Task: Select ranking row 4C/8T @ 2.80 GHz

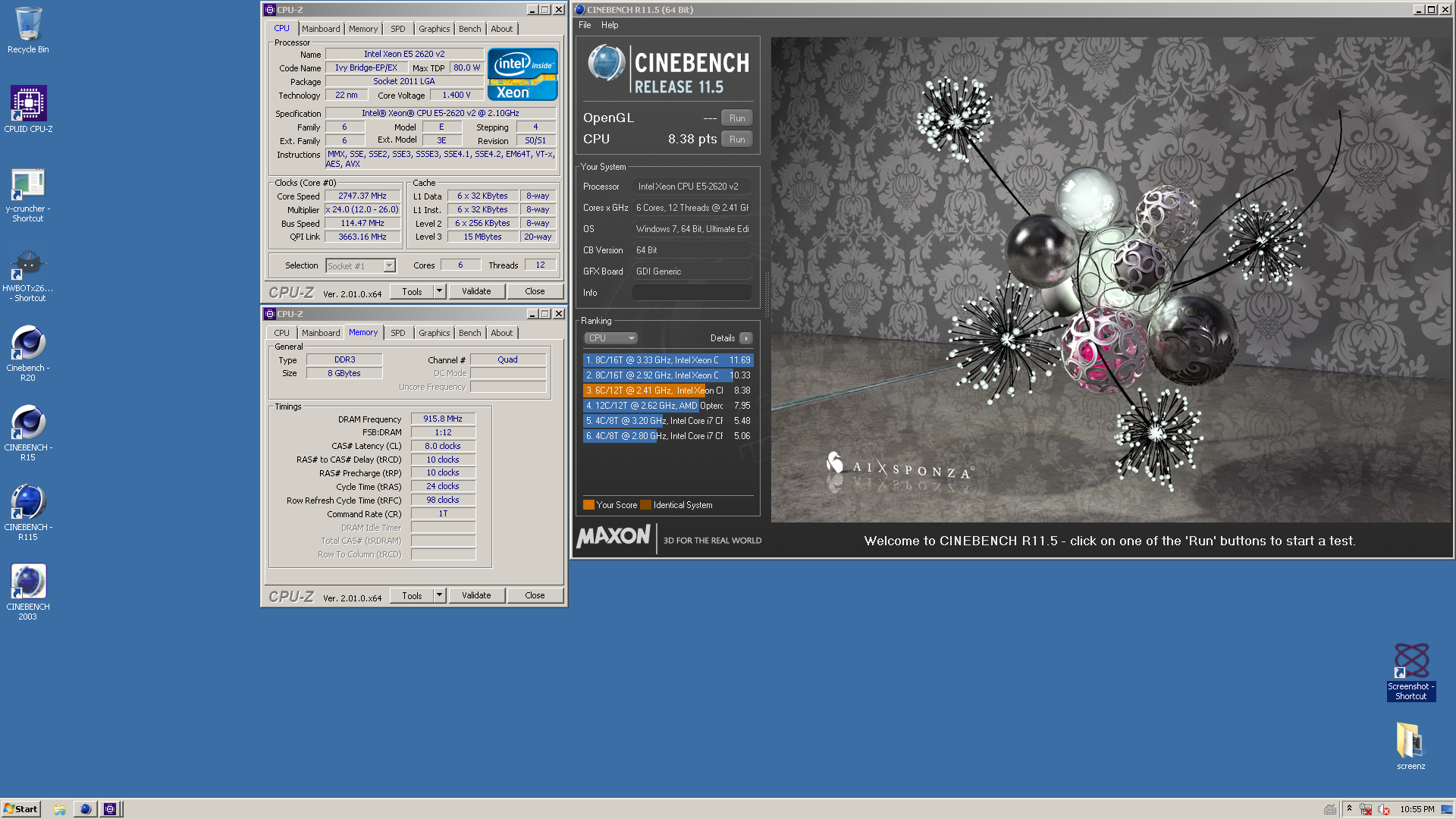Action: point(668,436)
